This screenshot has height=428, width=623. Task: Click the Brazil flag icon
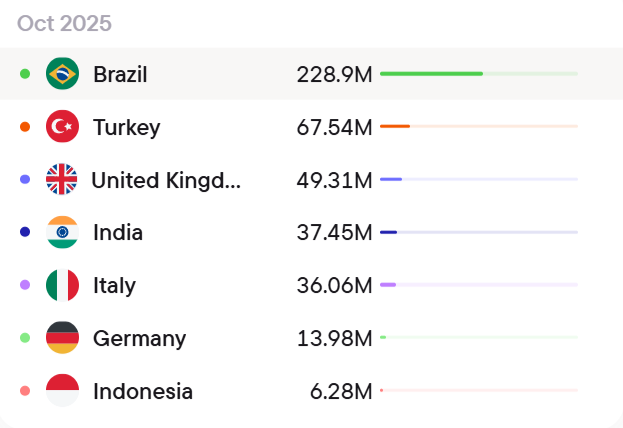pos(62,74)
